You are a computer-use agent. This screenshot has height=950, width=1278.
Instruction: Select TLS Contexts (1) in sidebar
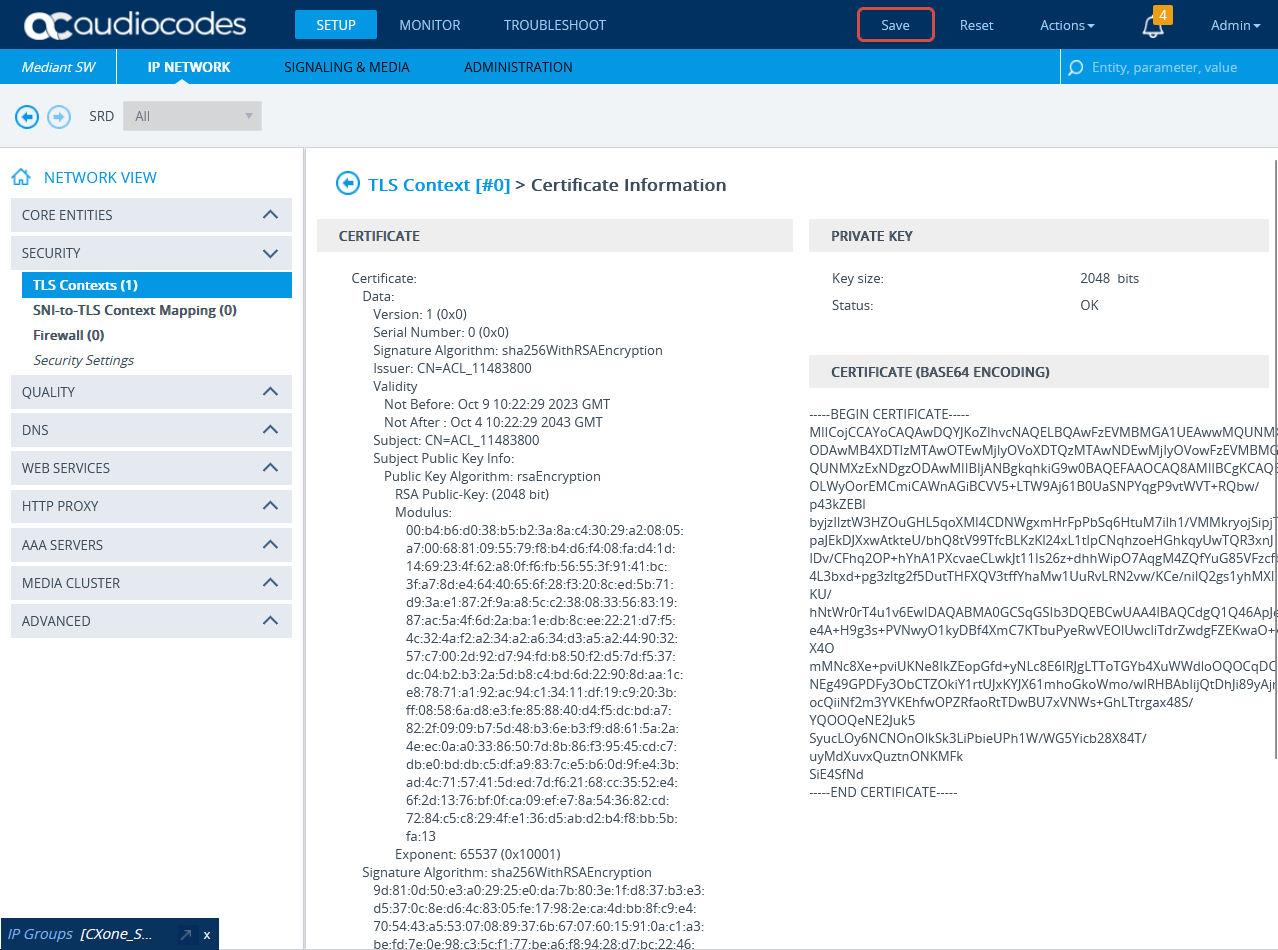[x=157, y=285]
